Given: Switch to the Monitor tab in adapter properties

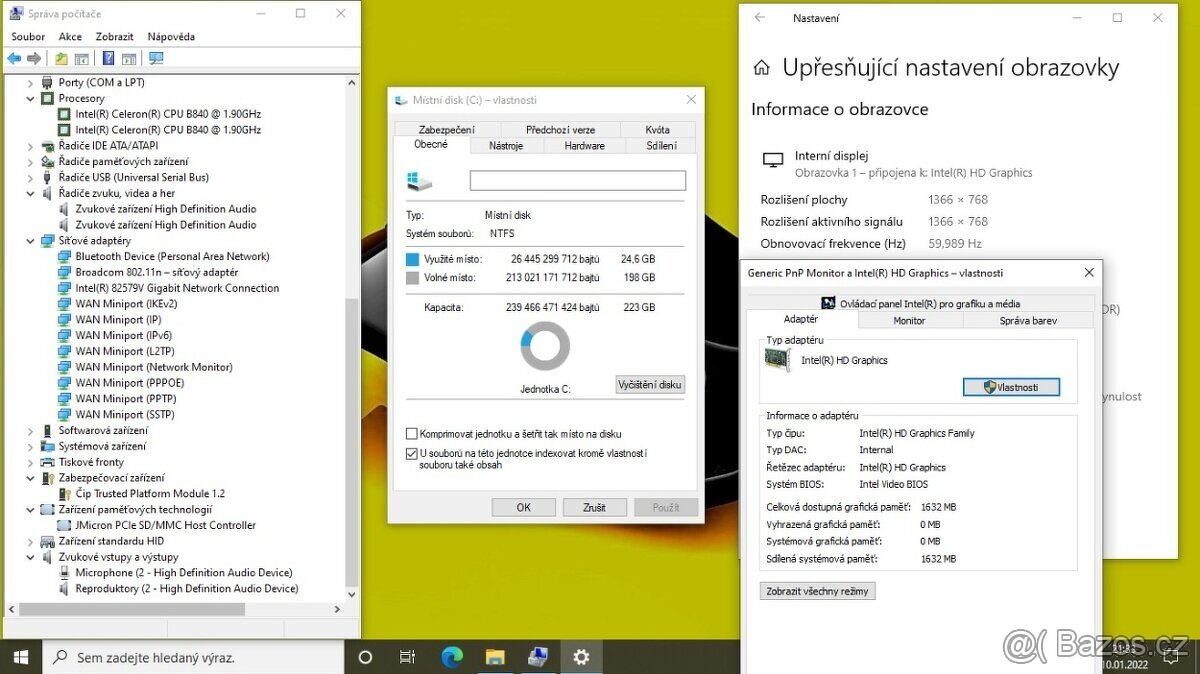Looking at the screenshot, I should click(x=908, y=320).
